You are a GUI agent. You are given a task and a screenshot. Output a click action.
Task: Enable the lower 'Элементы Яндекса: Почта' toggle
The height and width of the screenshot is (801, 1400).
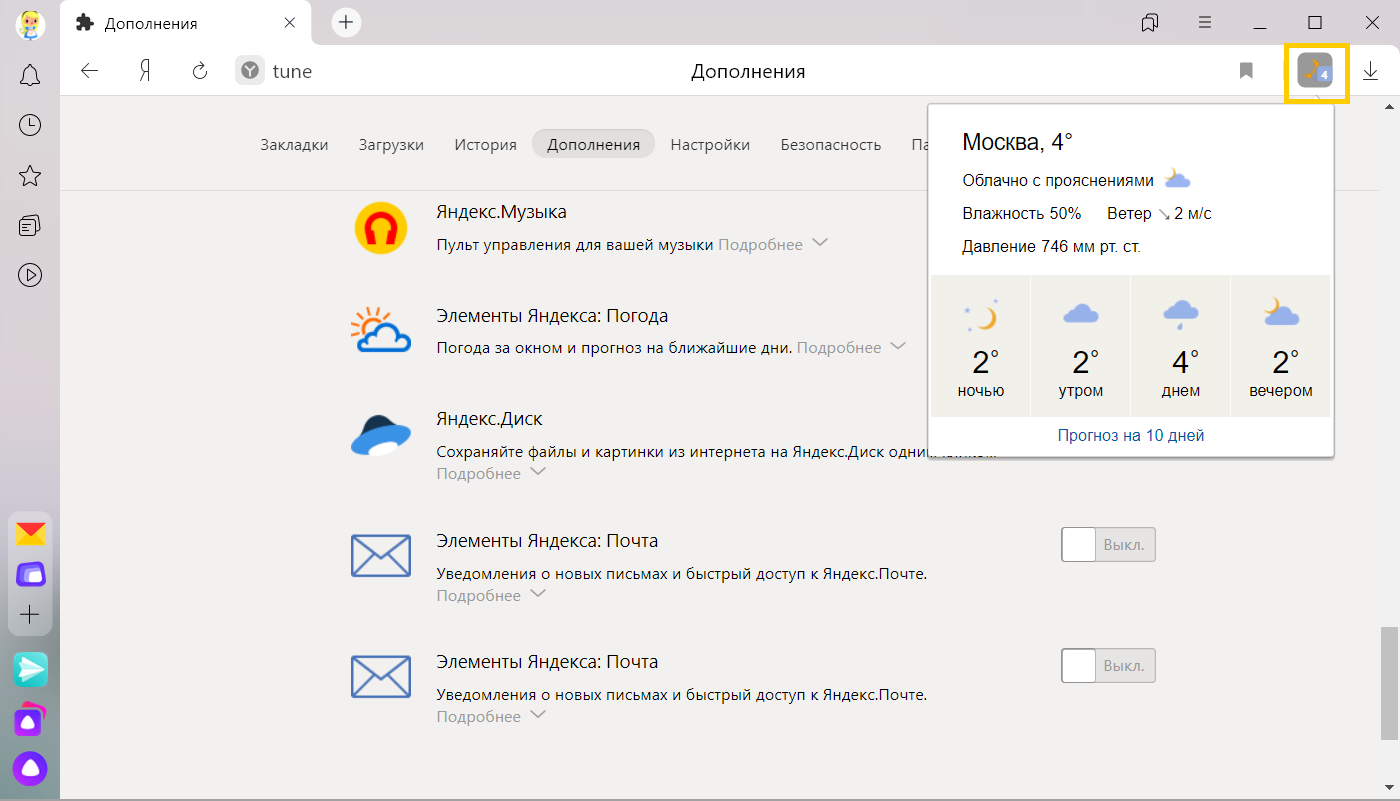1108,666
